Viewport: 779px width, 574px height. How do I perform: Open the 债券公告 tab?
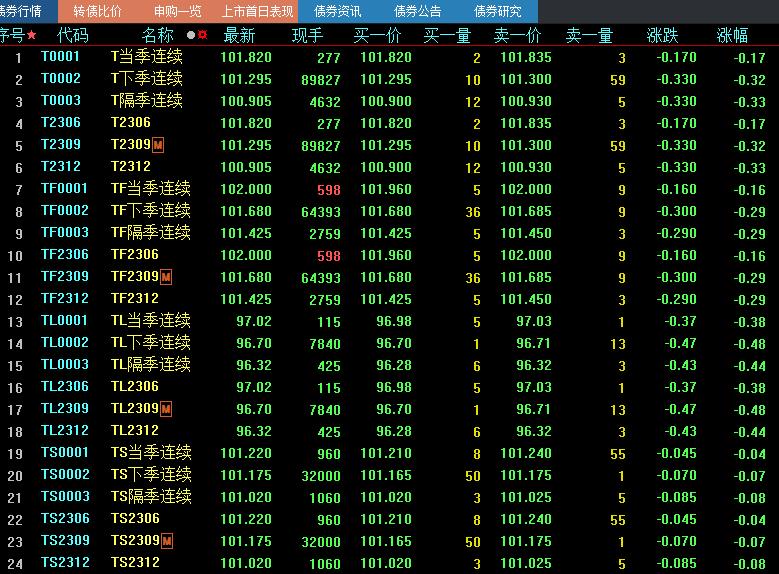pos(417,11)
